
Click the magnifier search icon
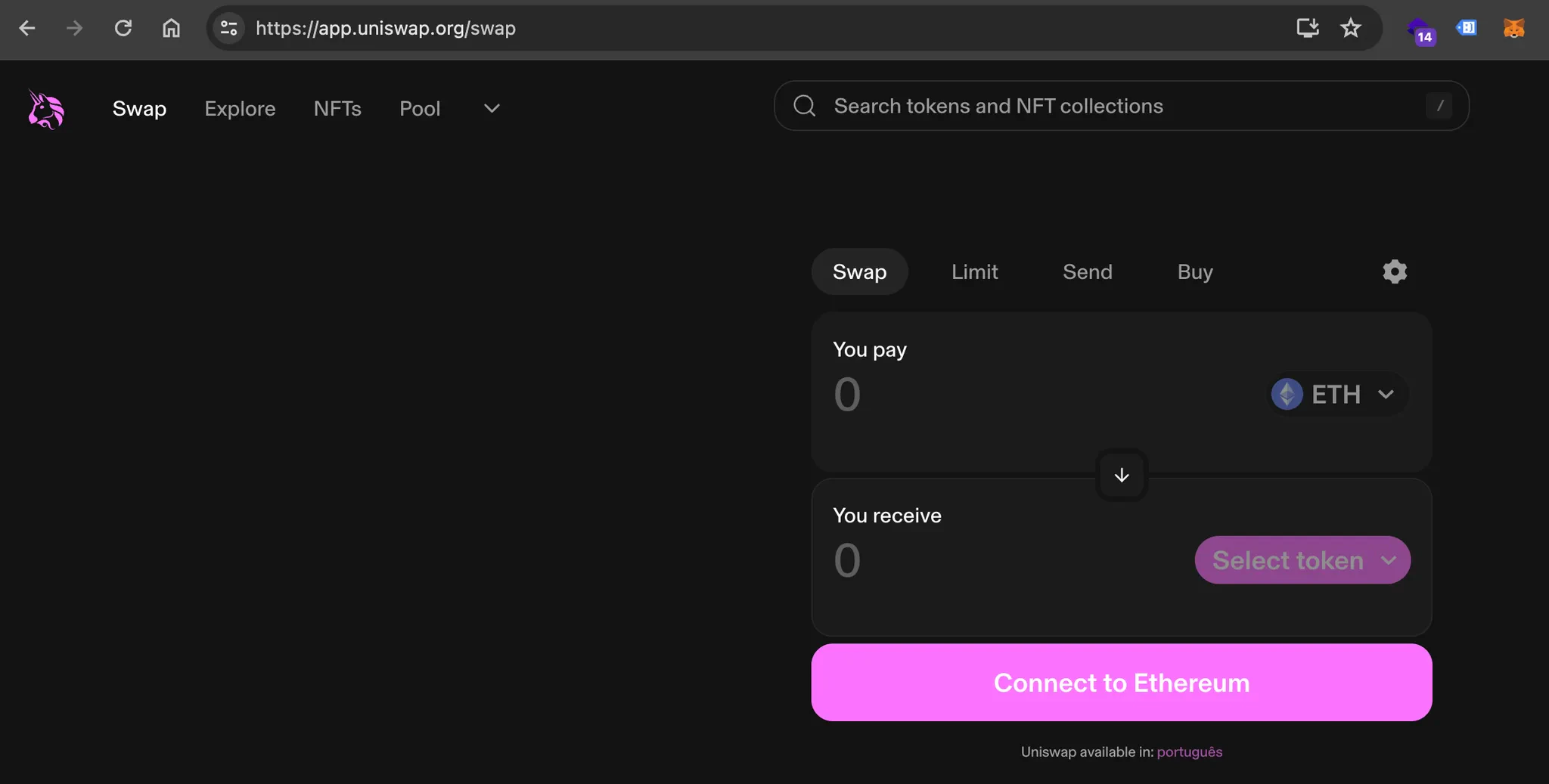point(805,106)
